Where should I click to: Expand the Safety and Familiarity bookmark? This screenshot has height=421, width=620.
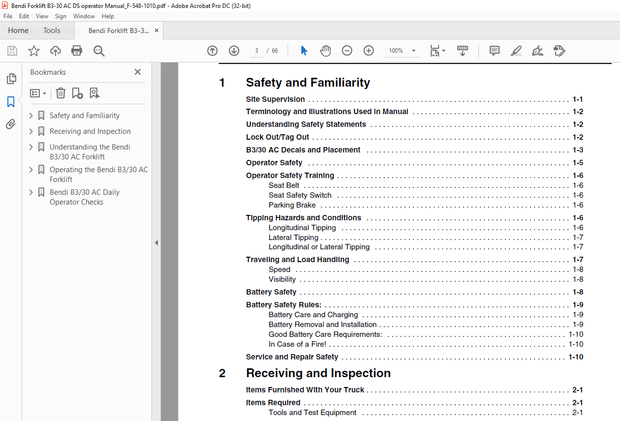[x=31, y=115]
